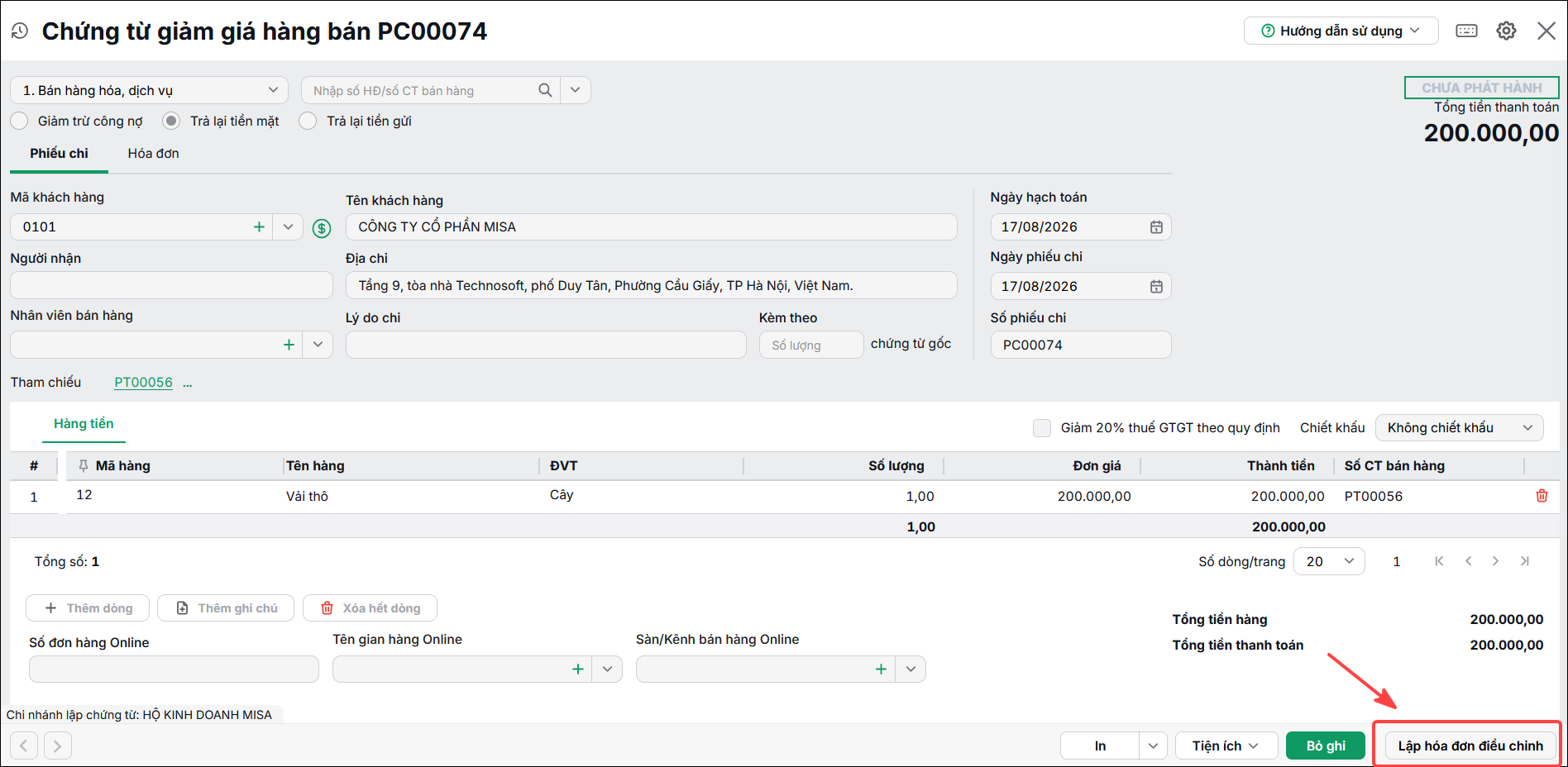The width and height of the screenshot is (1568, 767).
Task: Click the In print button
Action: (x=1100, y=746)
